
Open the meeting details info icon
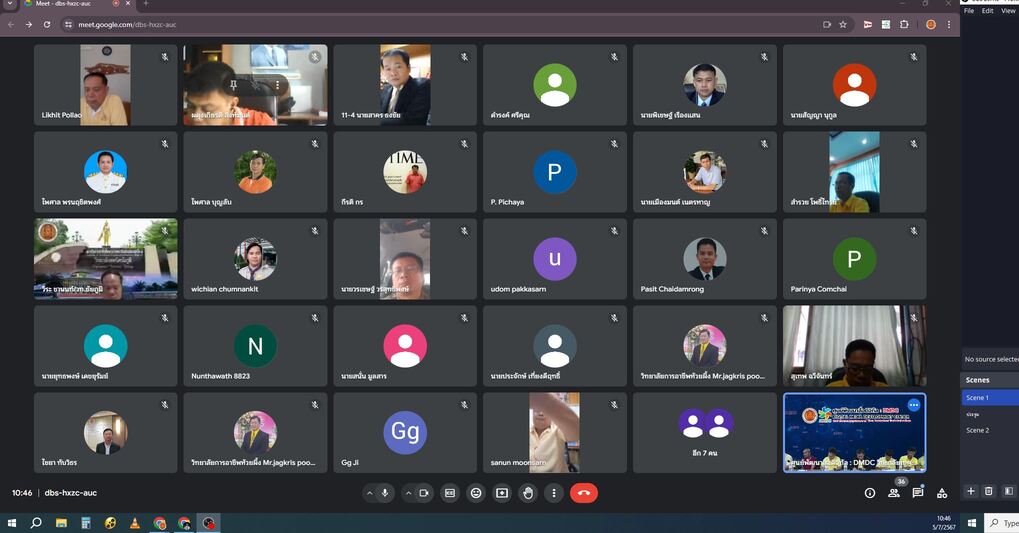pyautogui.click(x=869, y=493)
